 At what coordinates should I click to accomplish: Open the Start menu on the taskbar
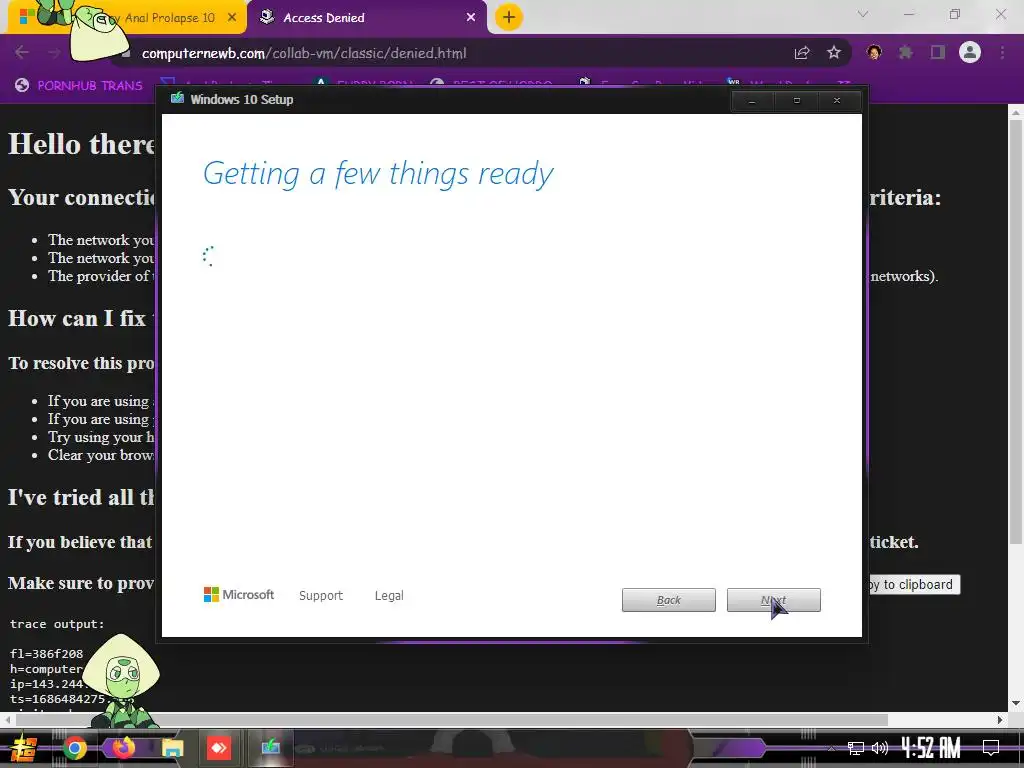24,749
